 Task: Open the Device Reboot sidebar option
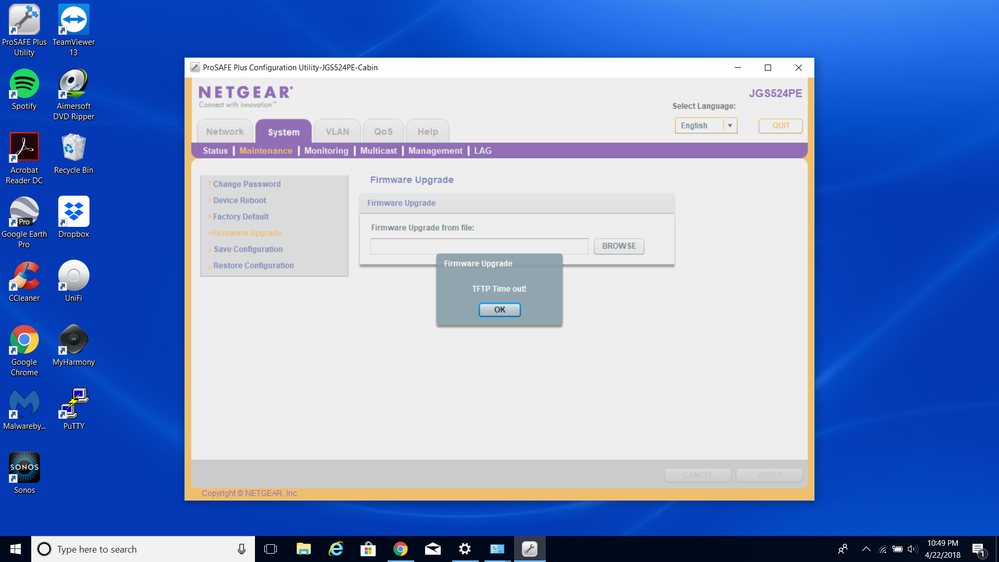click(x=239, y=200)
